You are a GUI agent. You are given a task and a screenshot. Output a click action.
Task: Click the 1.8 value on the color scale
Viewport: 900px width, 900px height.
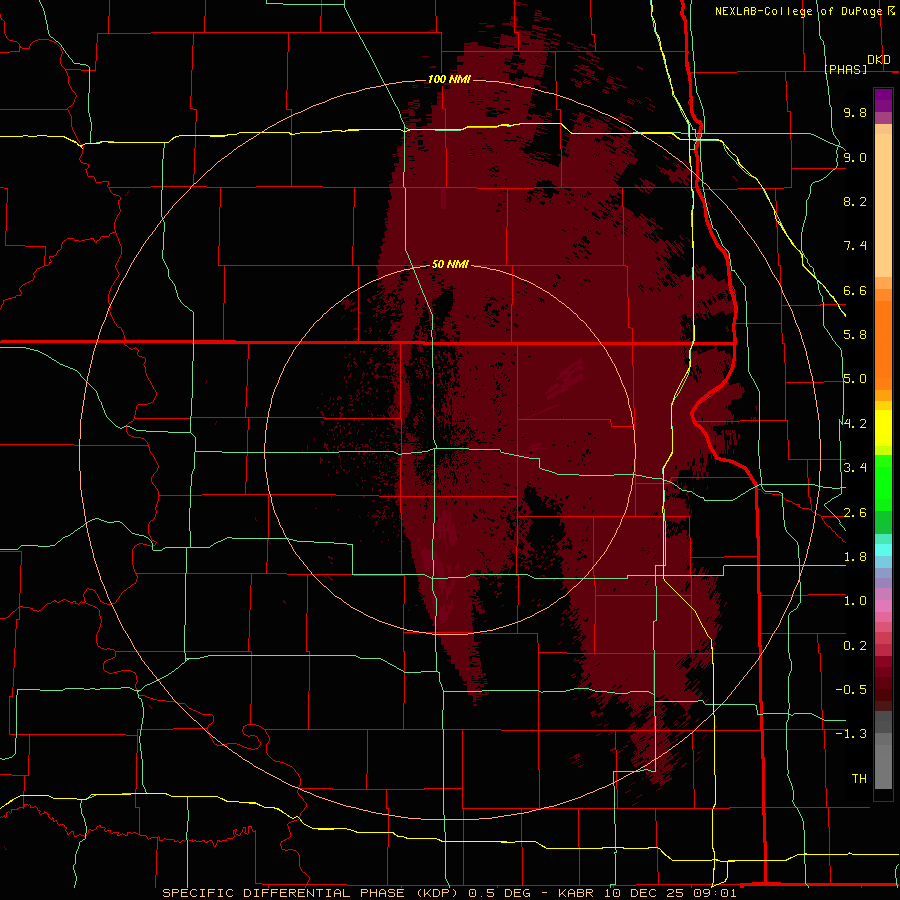click(855, 557)
